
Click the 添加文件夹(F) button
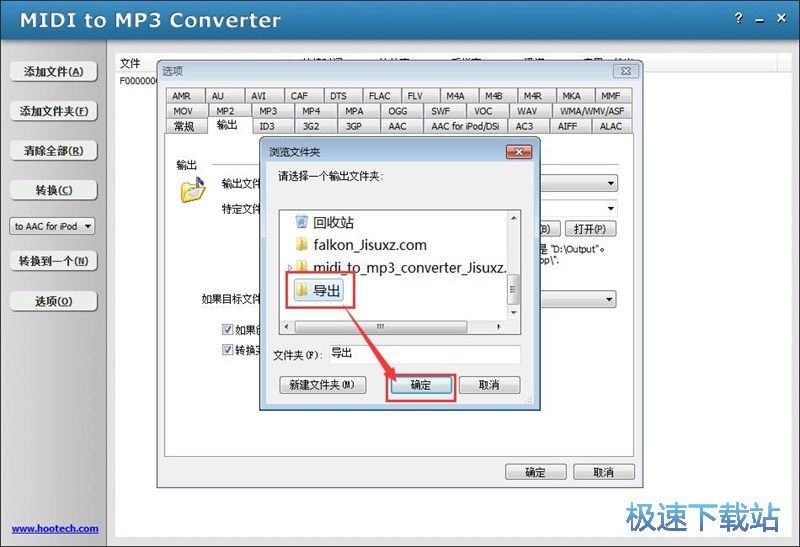pos(54,111)
